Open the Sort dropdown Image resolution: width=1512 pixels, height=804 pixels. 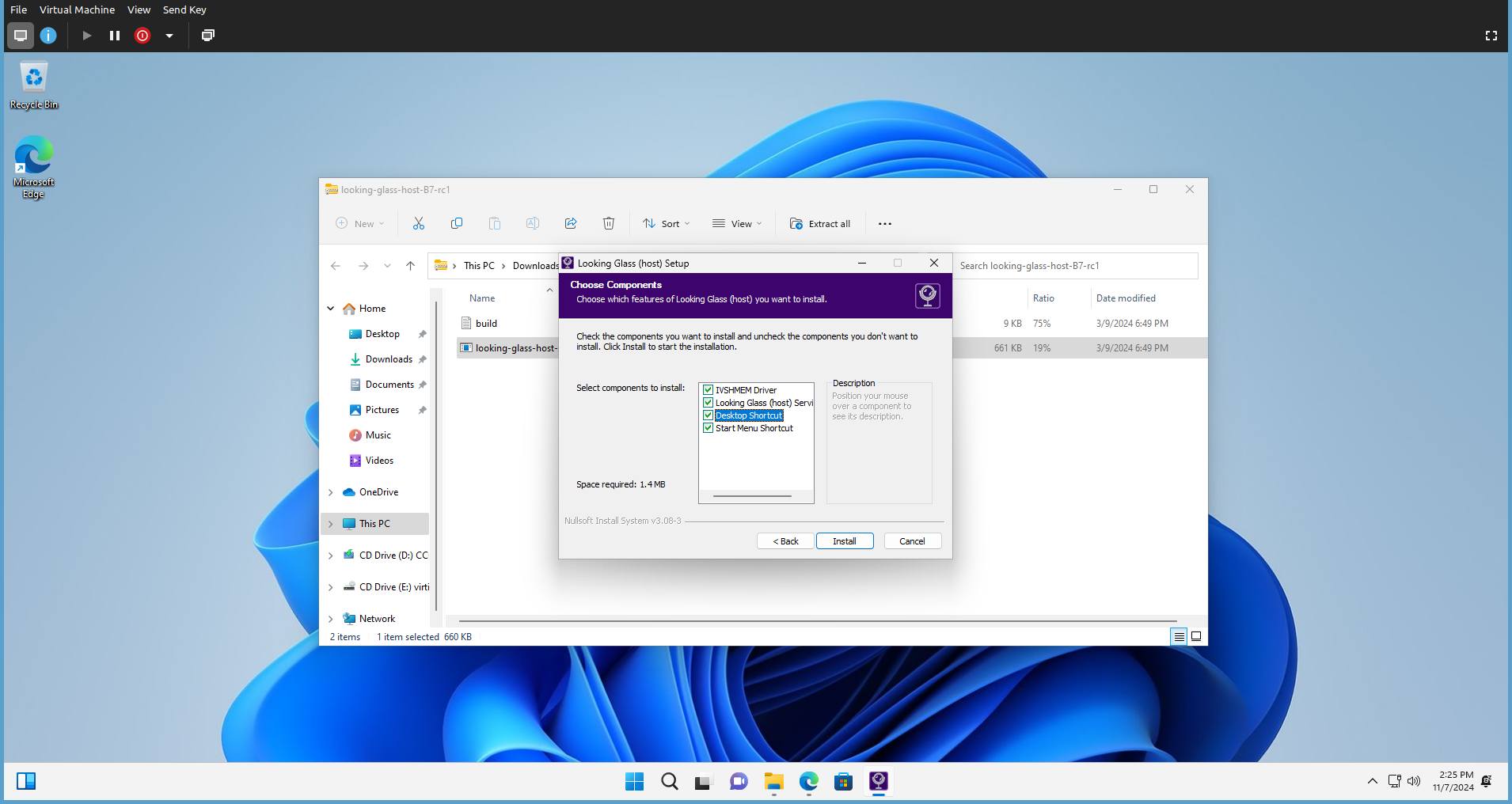pos(667,224)
